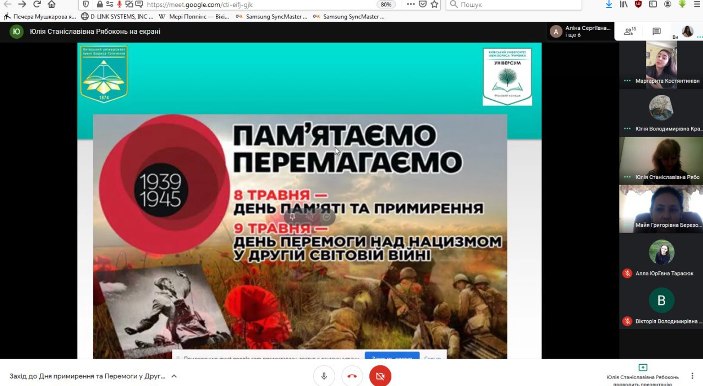Show Firefox downloads panel

click(x=608, y=4)
